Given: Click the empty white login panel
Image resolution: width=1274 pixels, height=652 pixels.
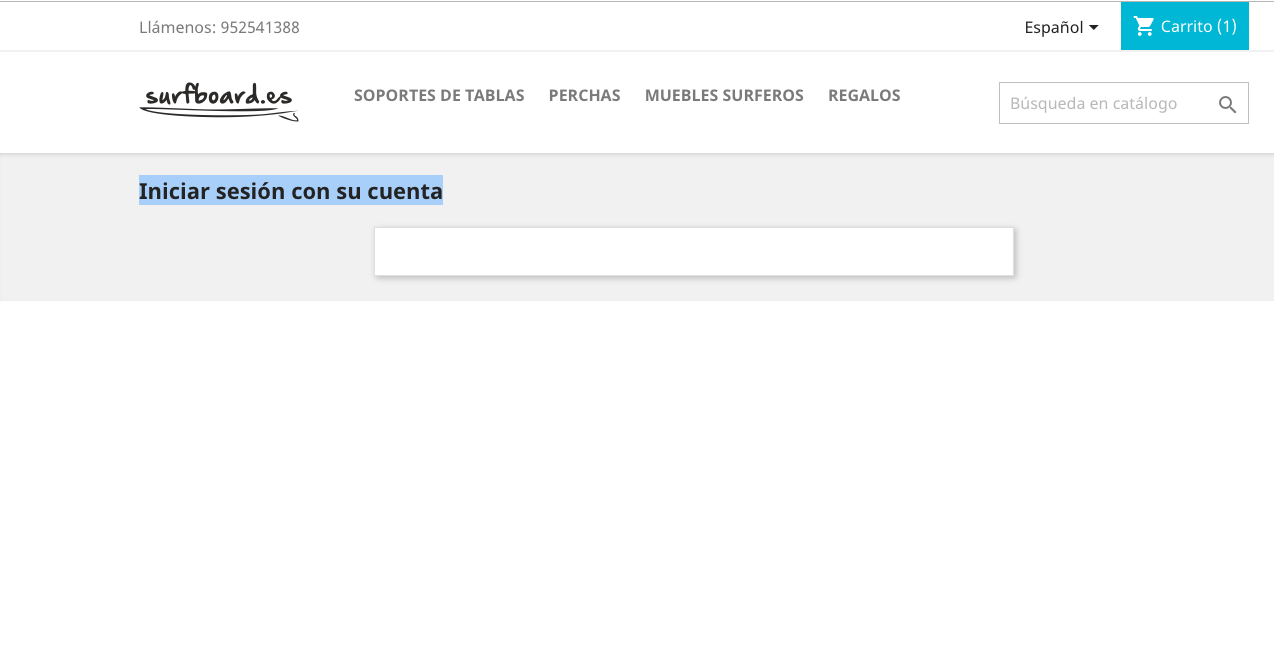Looking at the screenshot, I should click(x=694, y=251).
